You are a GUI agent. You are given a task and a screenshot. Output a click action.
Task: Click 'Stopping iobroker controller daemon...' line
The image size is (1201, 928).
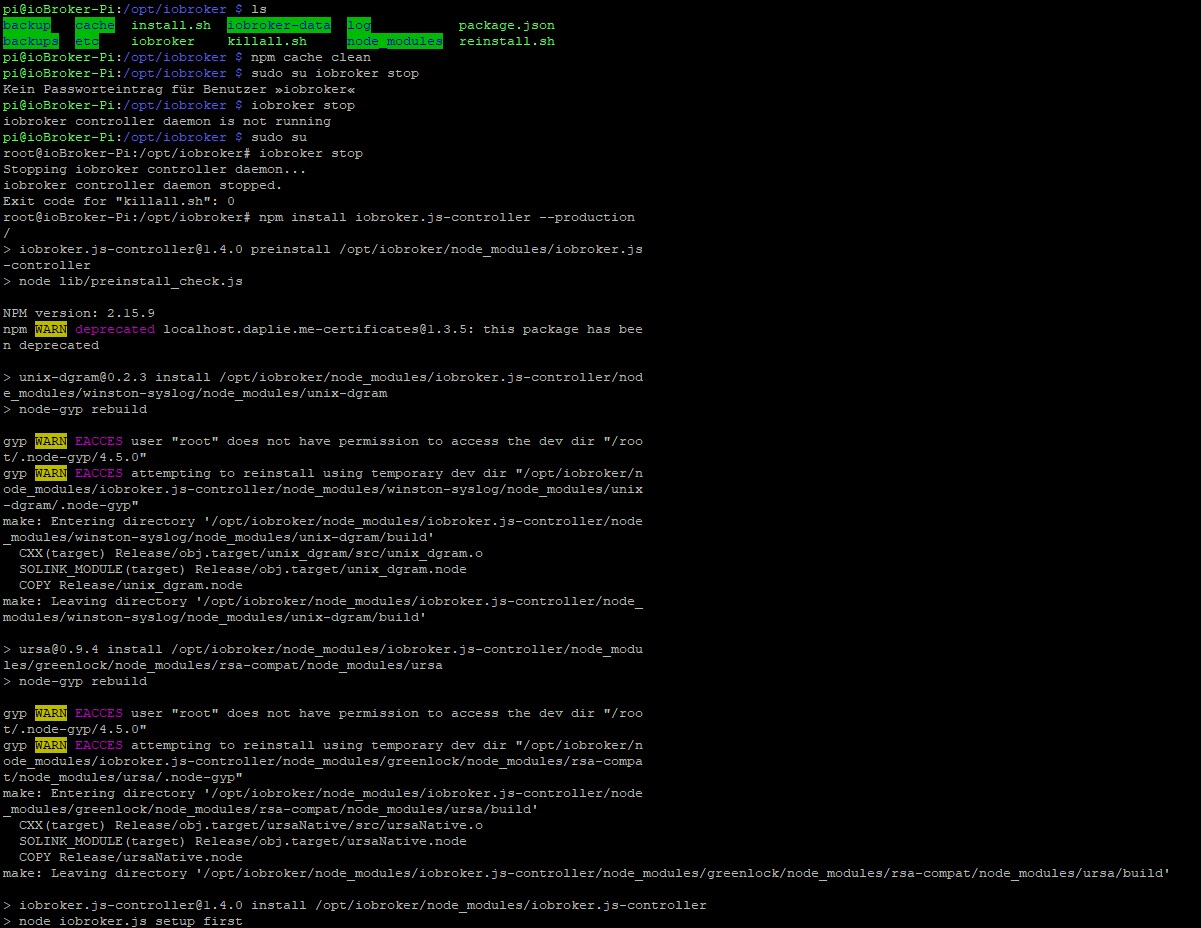click(x=155, y=169)
